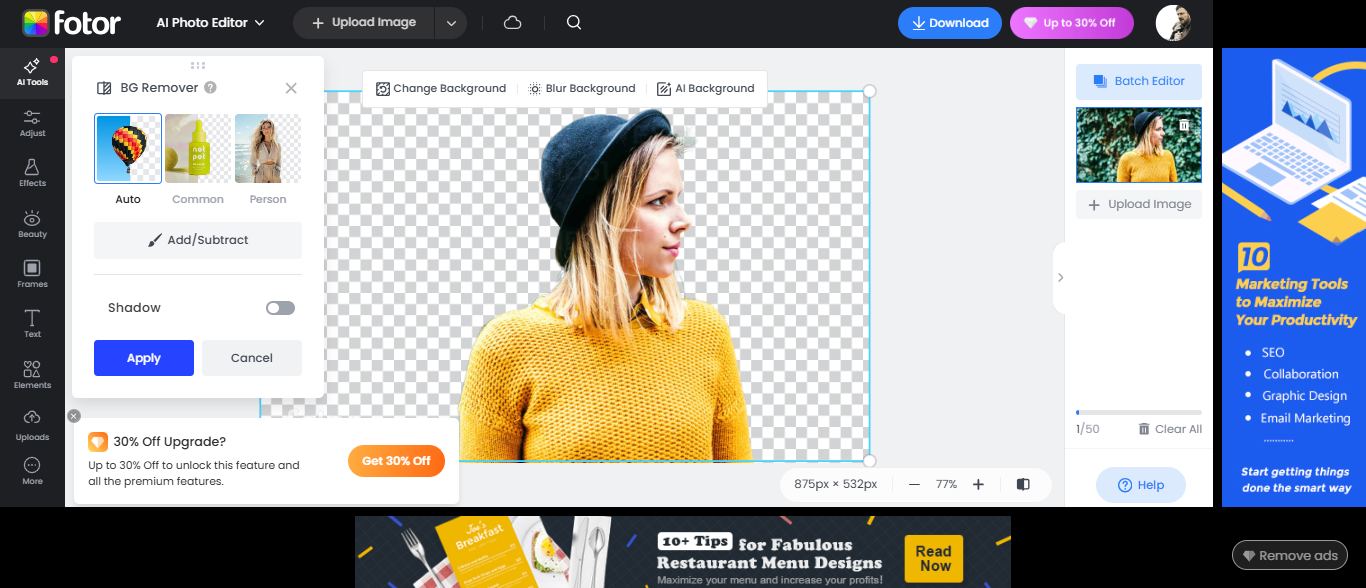Show More sidebar options
This screenshot has height=588, width=1366.
click(32, 471)
